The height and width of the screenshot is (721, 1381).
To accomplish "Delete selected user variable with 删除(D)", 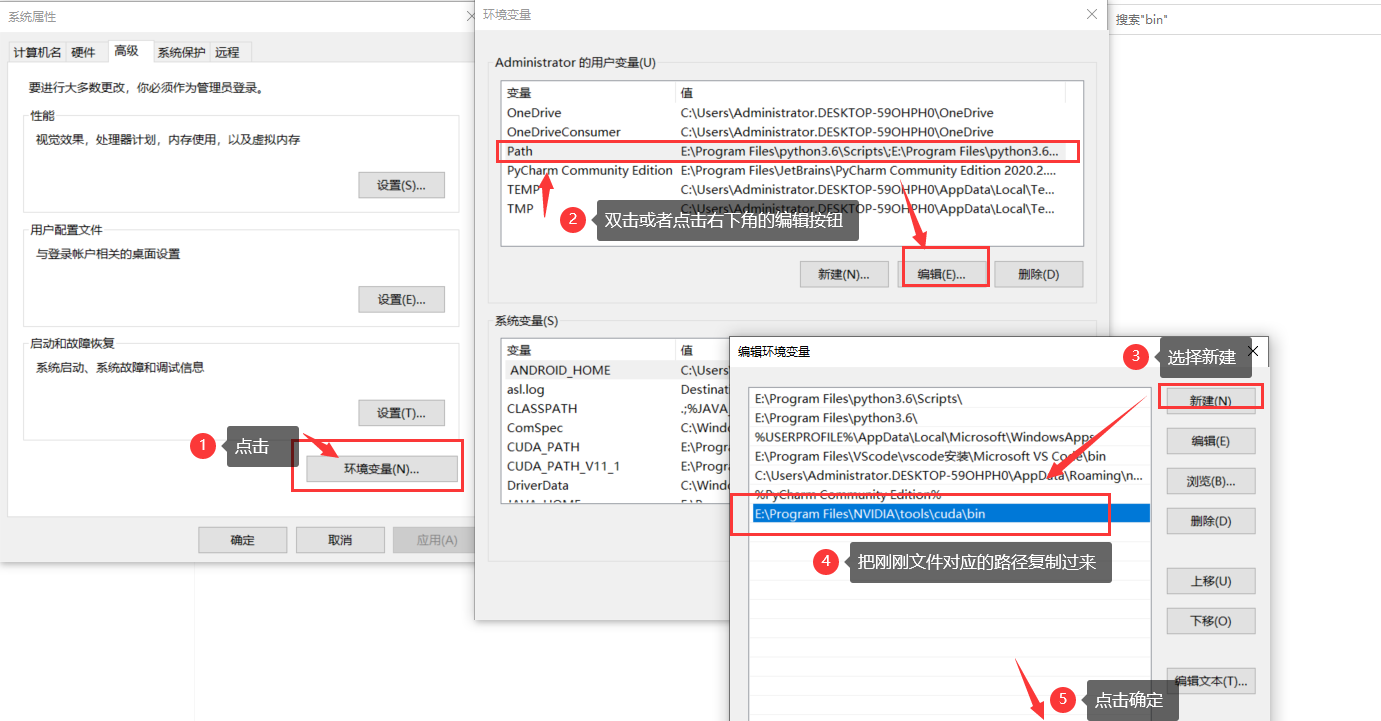I will click(x=1037, y=273).
